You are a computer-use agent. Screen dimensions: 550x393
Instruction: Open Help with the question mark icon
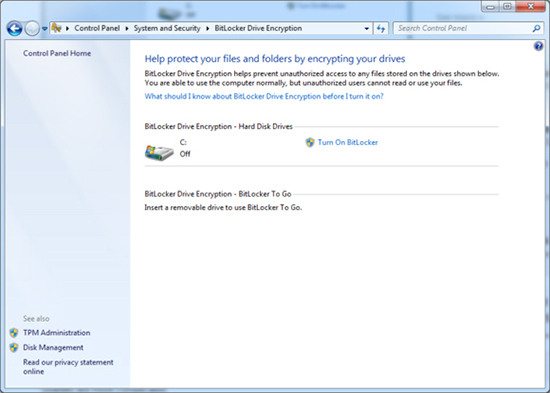[538, 46]
